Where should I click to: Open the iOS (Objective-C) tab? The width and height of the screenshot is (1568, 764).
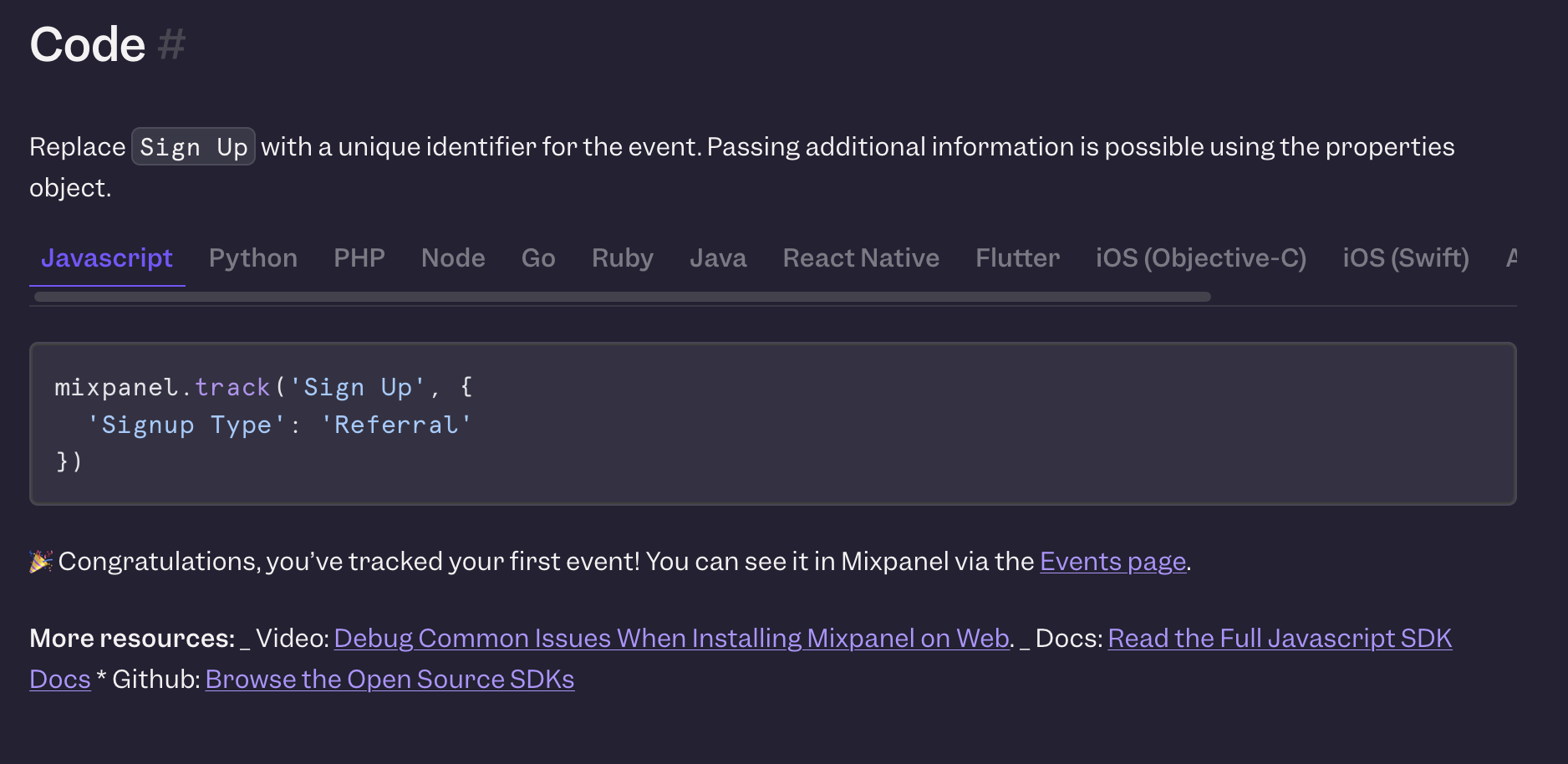coord(1201,258)
